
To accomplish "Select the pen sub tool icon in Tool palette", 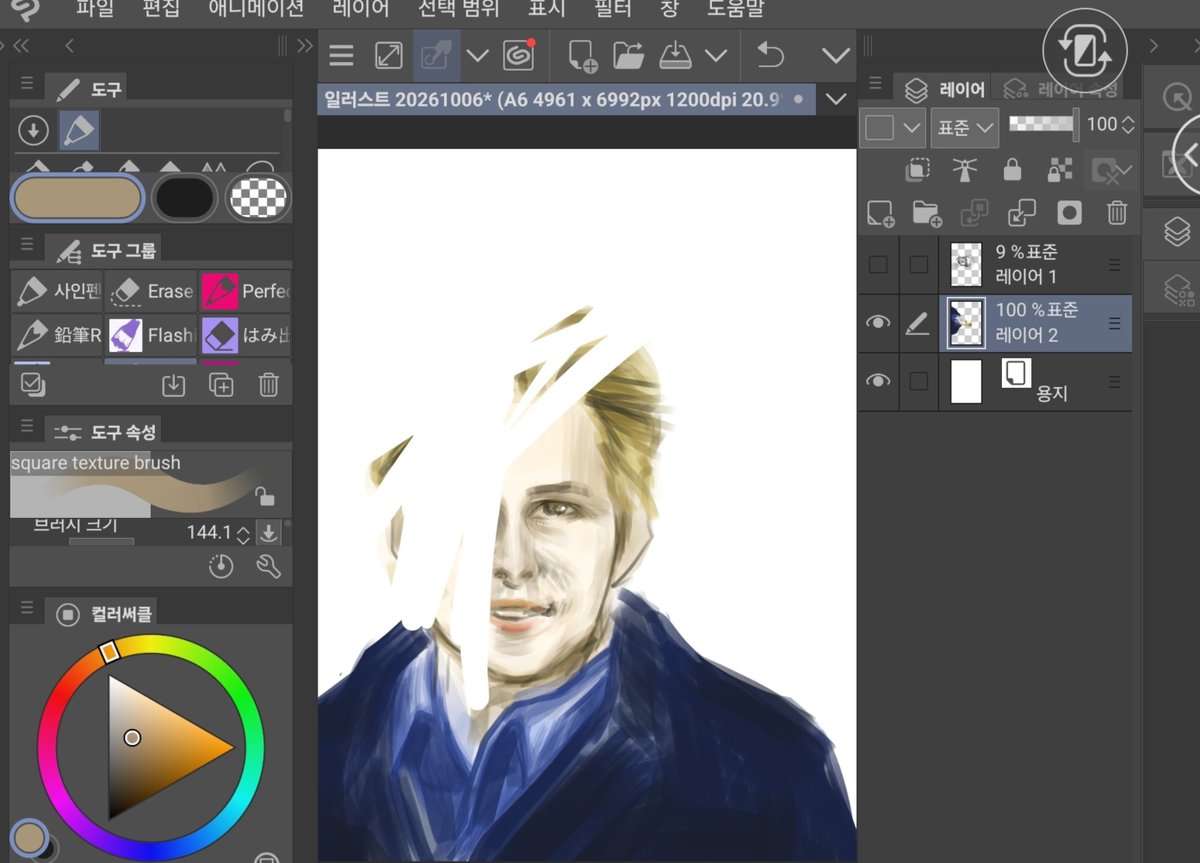I will (x=79, y=130).
